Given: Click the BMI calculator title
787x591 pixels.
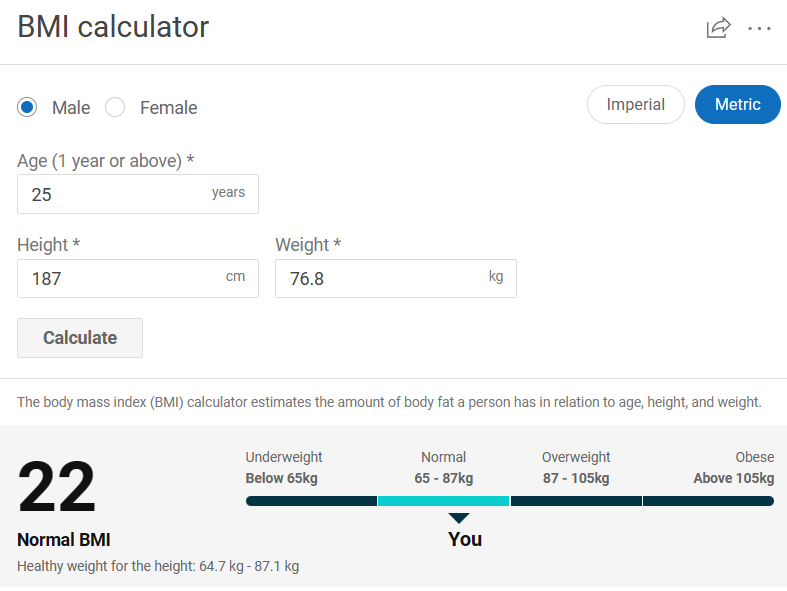Looking at the screenshot, I should [113, 27].
